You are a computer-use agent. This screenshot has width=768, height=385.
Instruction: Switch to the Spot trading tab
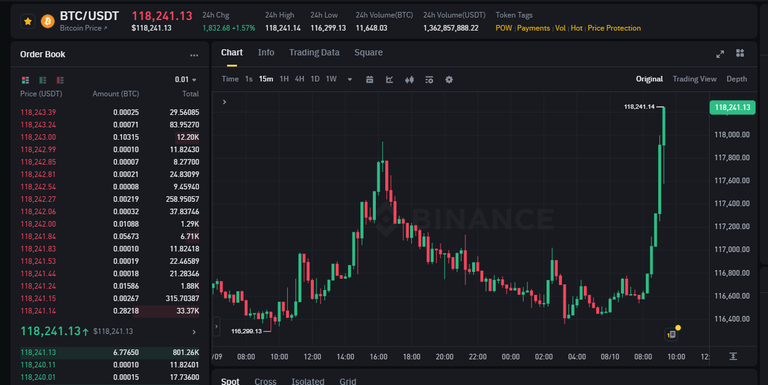[230, 381]
